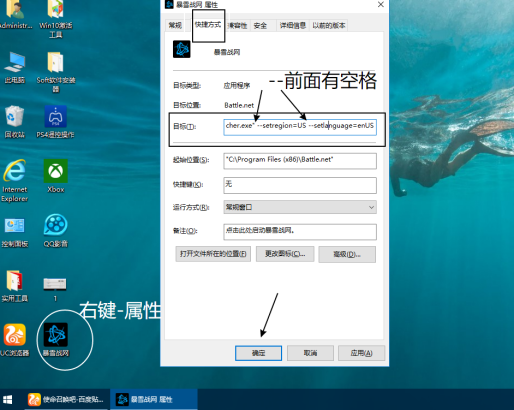The height and width of the screenshot is (410, 514).
Task: Switch to the Security tab
Action: point(260,26)
